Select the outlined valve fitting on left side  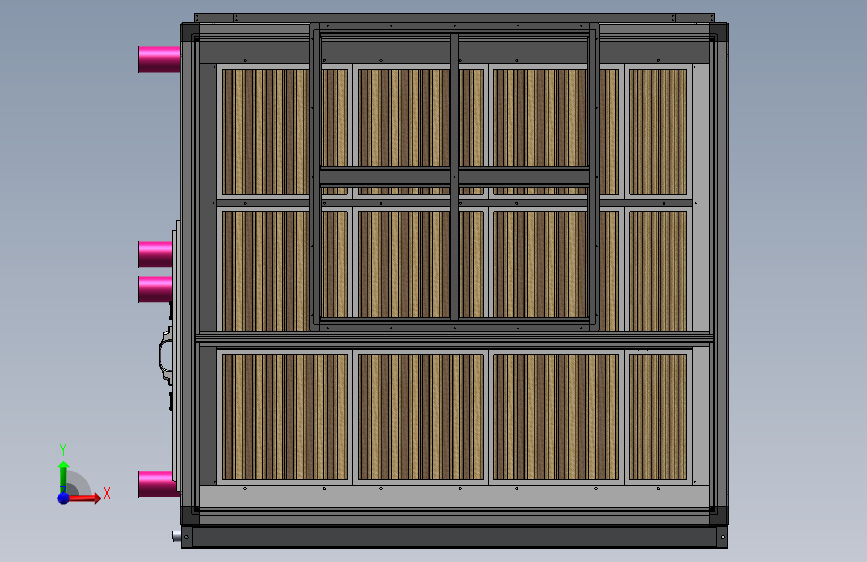tap(166, 356)
